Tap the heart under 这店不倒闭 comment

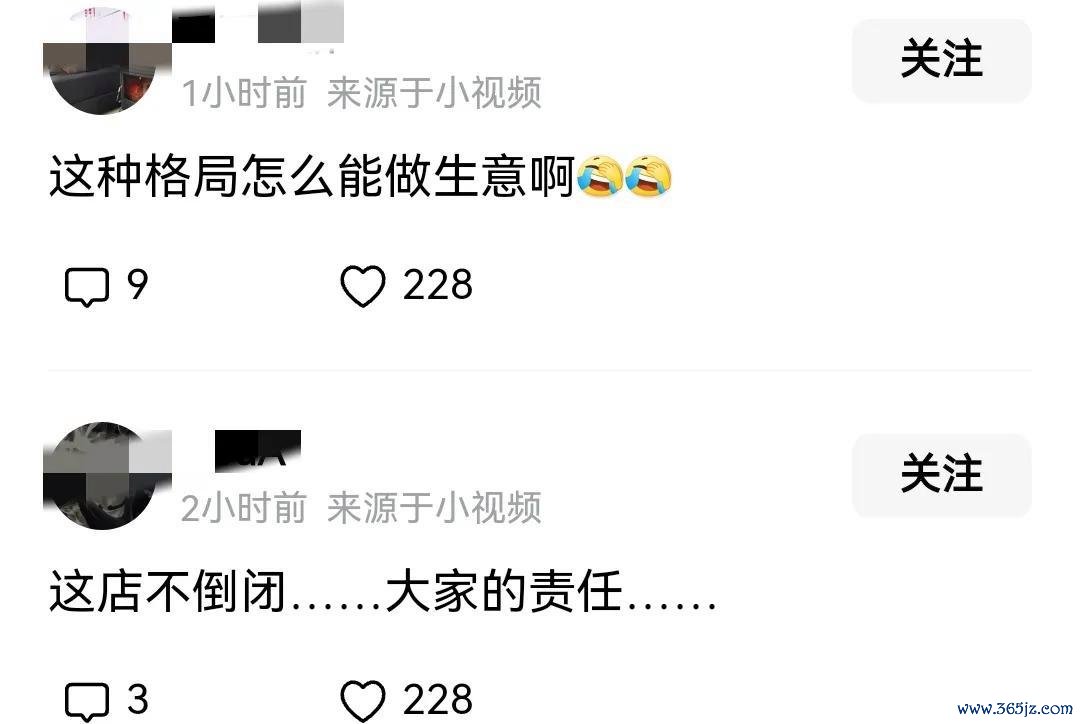point(362,701)
